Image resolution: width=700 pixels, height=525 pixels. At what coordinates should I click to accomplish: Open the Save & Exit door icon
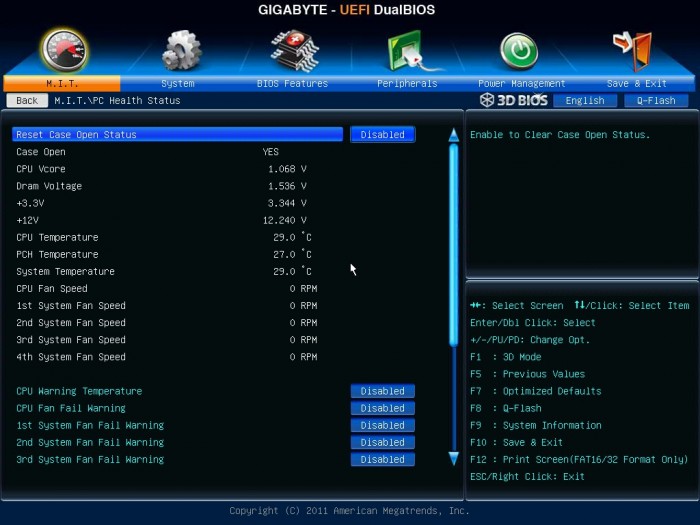pos(633,51)
